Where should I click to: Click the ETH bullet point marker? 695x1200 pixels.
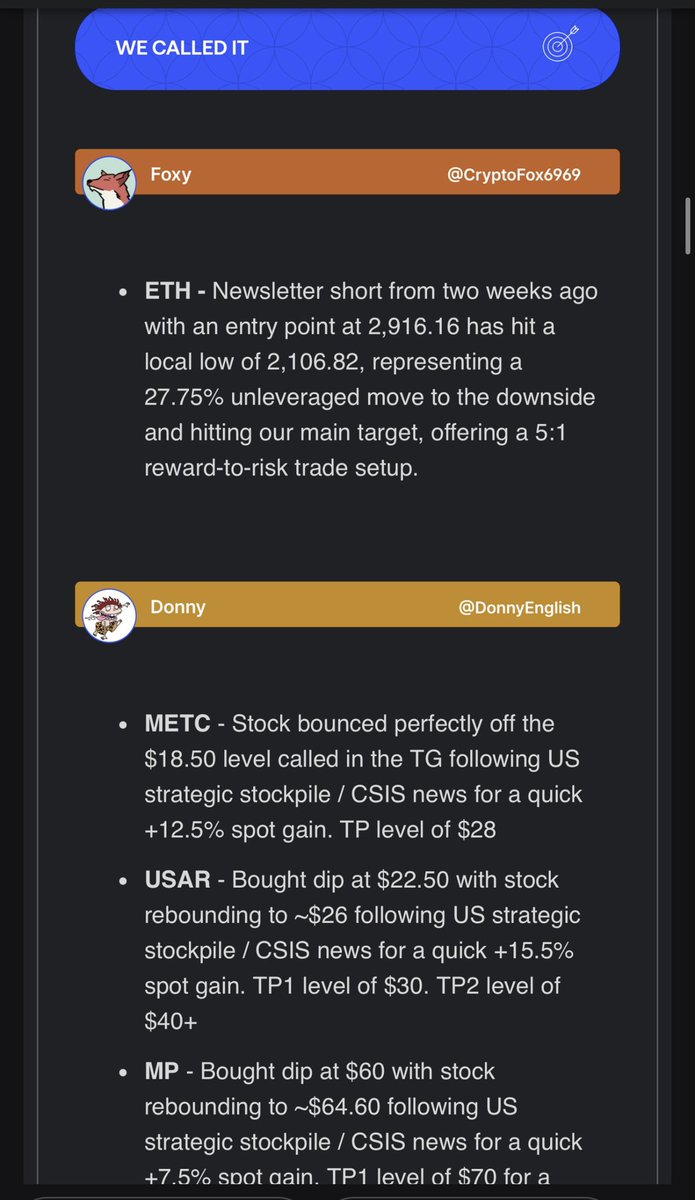pyautogui.click(x=122, y=293)
